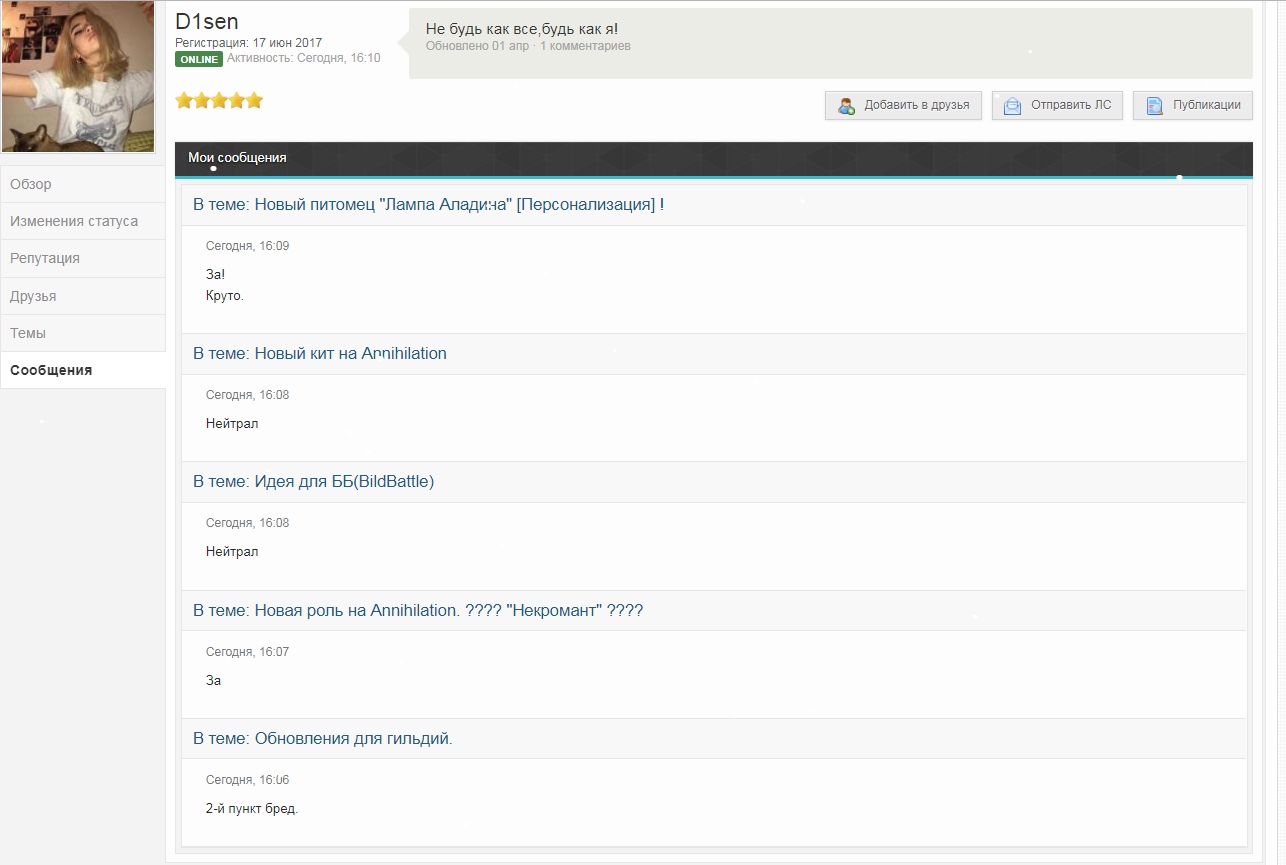Open the Темы sidebar tab
Image resolution: width=1286 pixels, height=865 pixels.
click(x=83, y=333)
